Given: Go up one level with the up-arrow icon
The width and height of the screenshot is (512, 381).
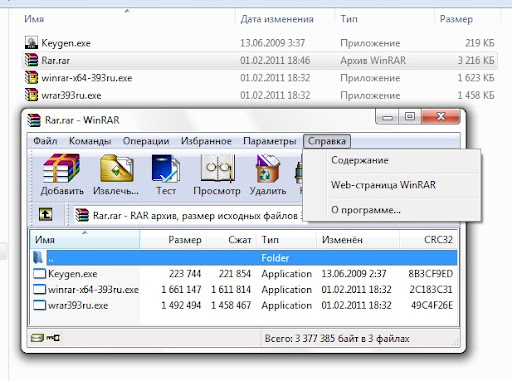Looking at the screenshot, I should pos(45,214).
